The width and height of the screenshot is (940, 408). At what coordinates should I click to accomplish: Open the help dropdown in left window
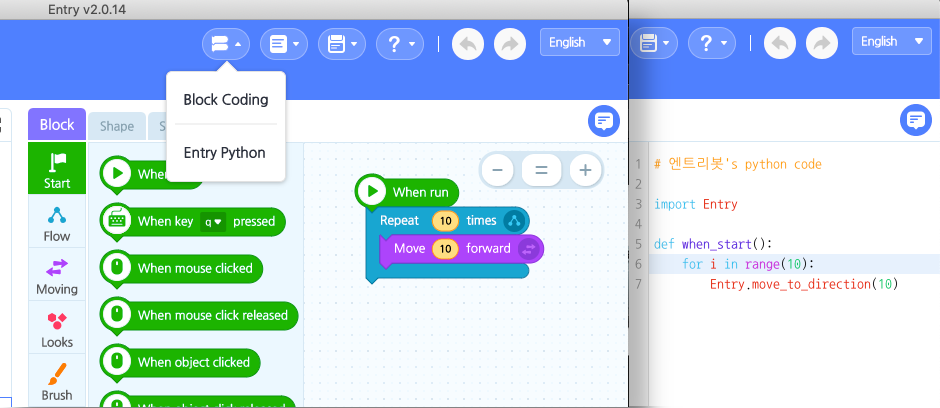pyautogui.click(x=400, y=44)
